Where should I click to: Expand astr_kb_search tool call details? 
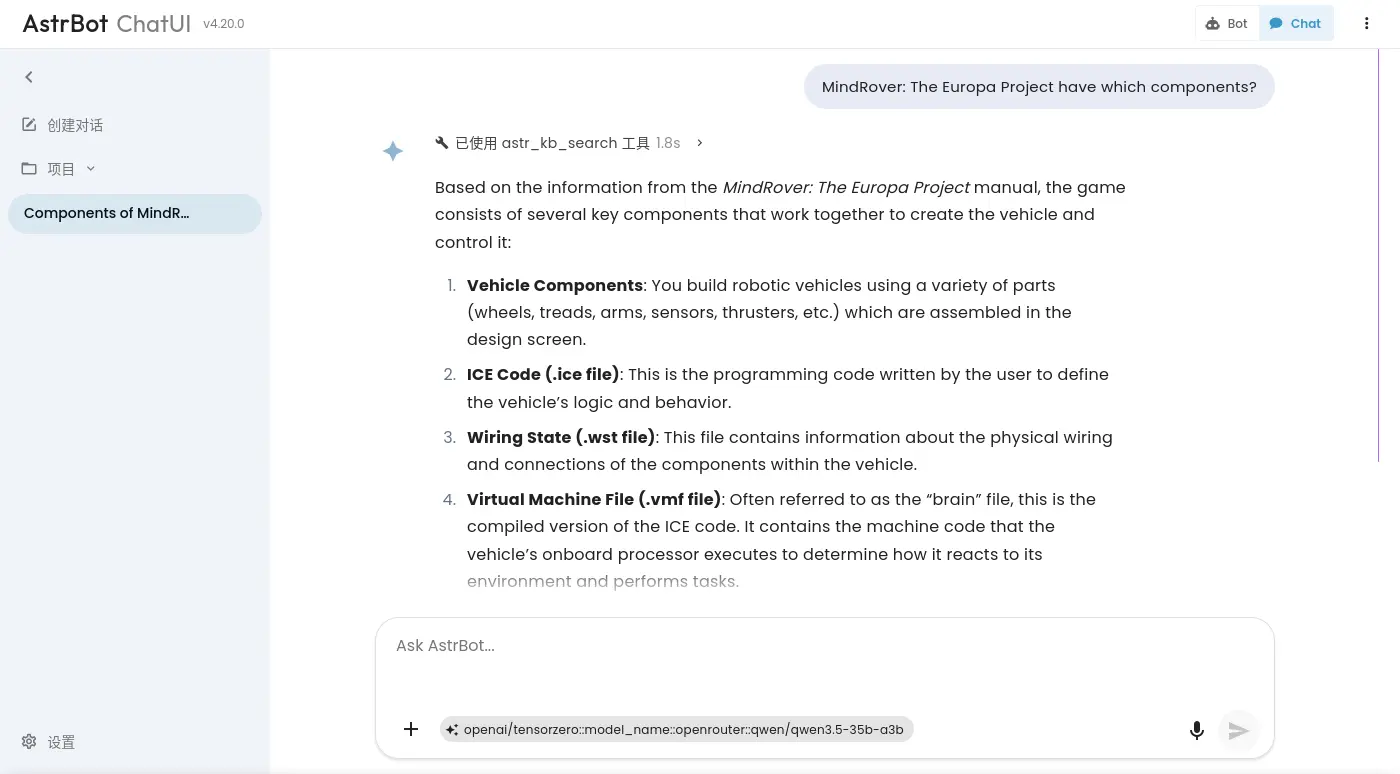click(x=699, y=143)
